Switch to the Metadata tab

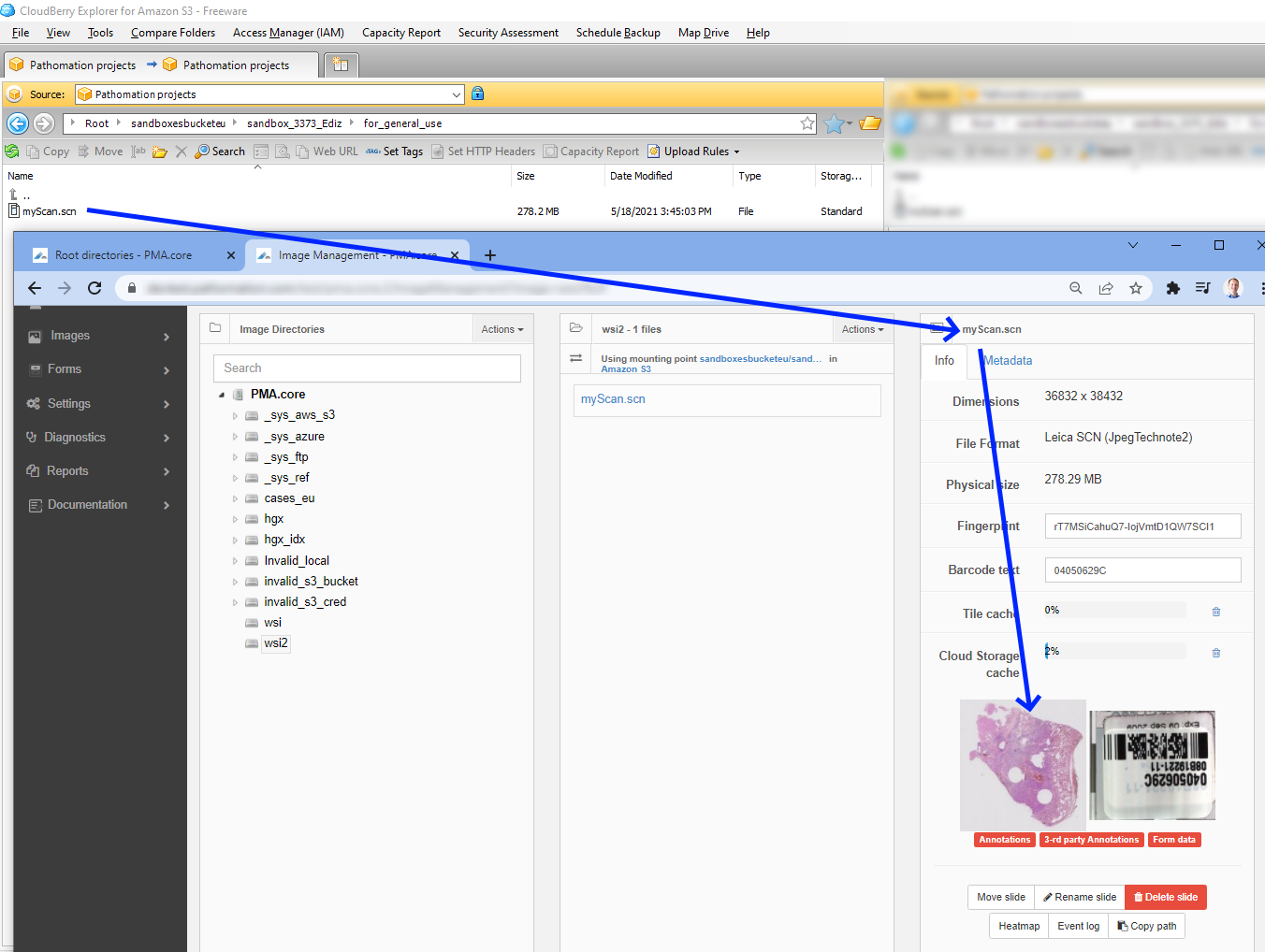click(1008, 361)
